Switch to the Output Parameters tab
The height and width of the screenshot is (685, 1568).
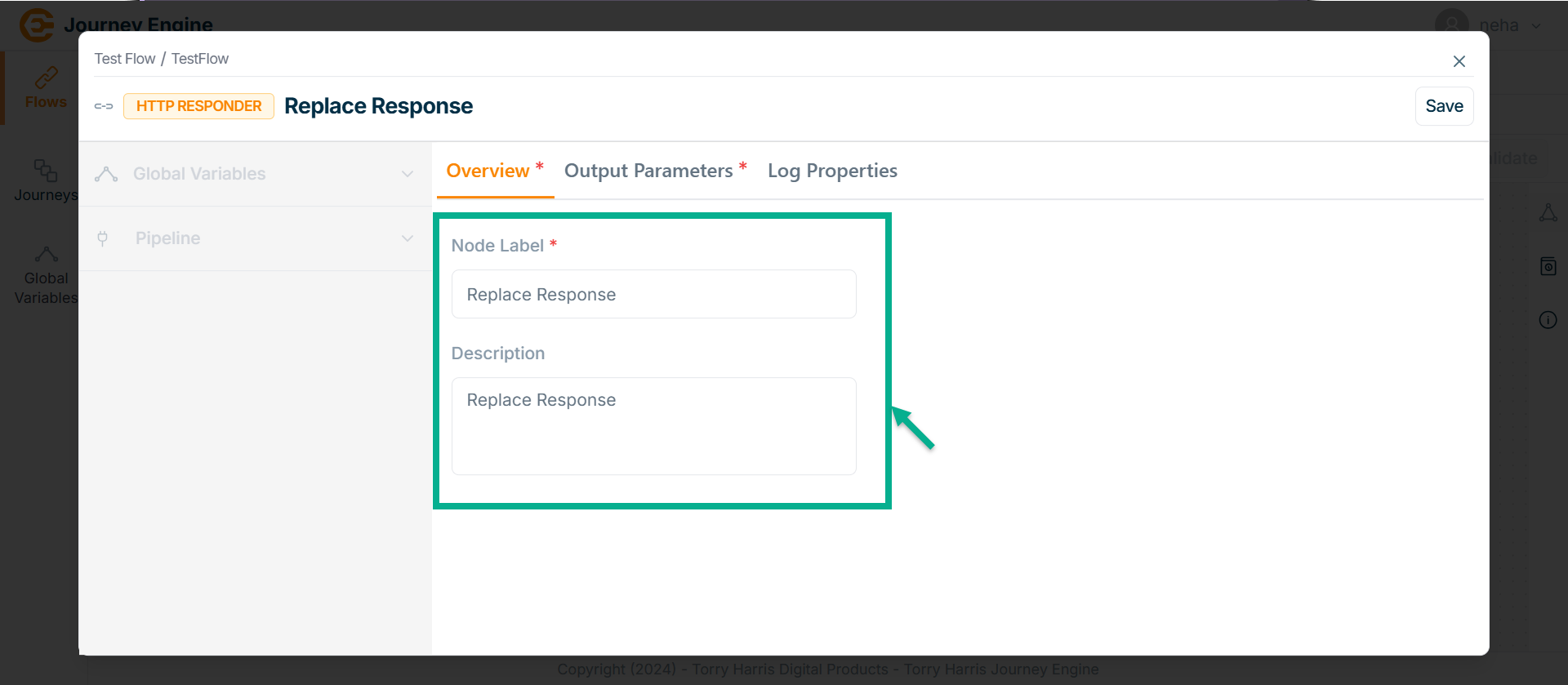649,171
